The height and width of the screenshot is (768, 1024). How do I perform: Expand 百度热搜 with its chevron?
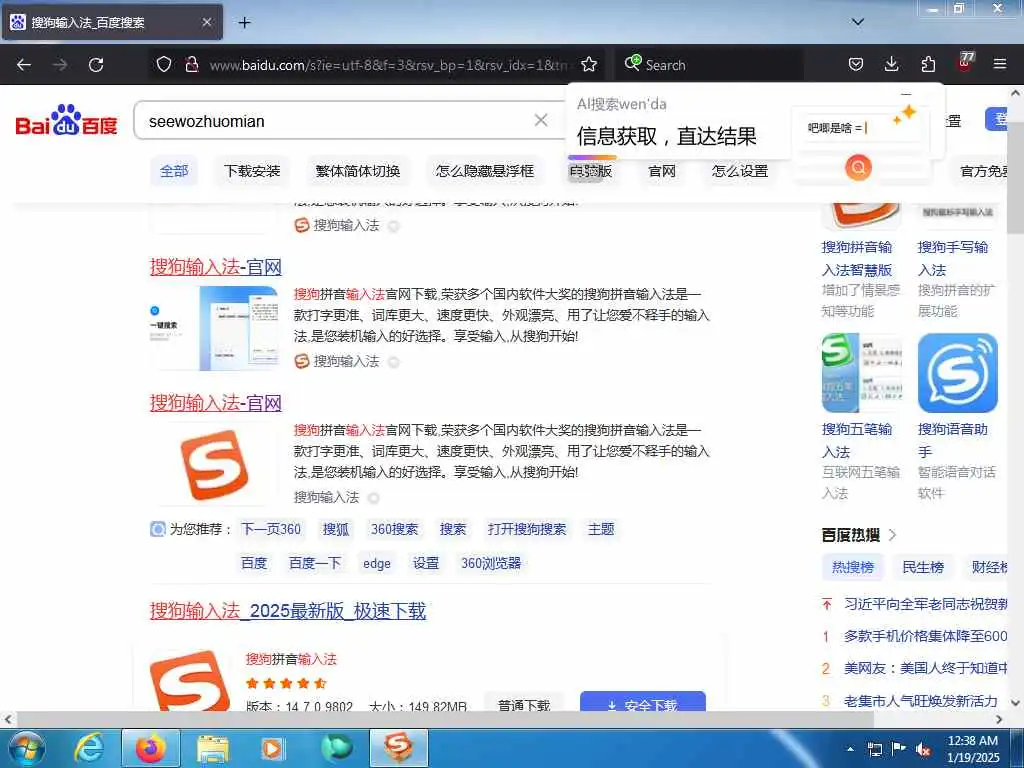pyautogui.click(x=893, y=535)
